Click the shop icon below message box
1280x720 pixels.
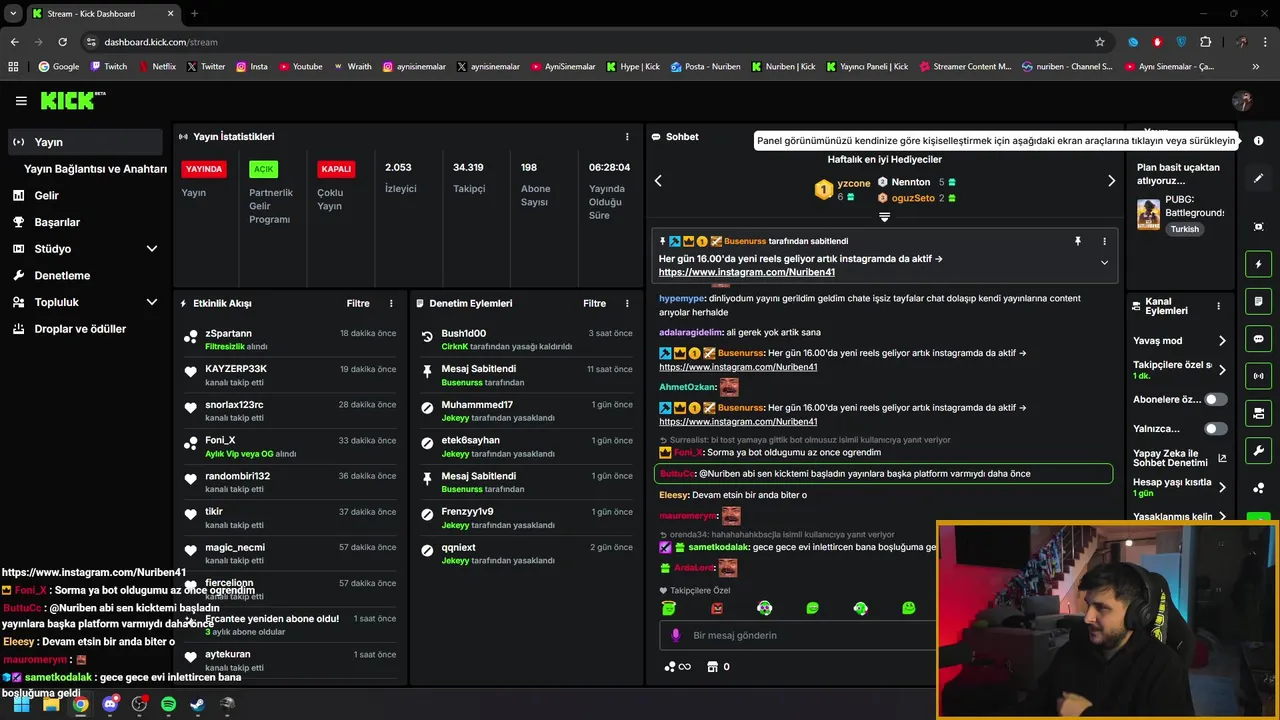712,667
